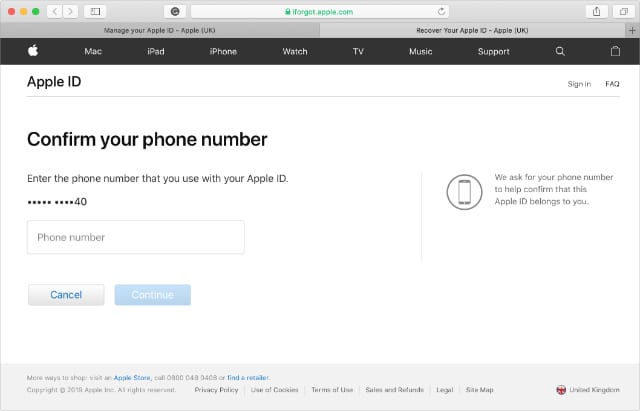Open the iPad menu item
The height and width of the screenshot is (411, 640).
[156, 51]
